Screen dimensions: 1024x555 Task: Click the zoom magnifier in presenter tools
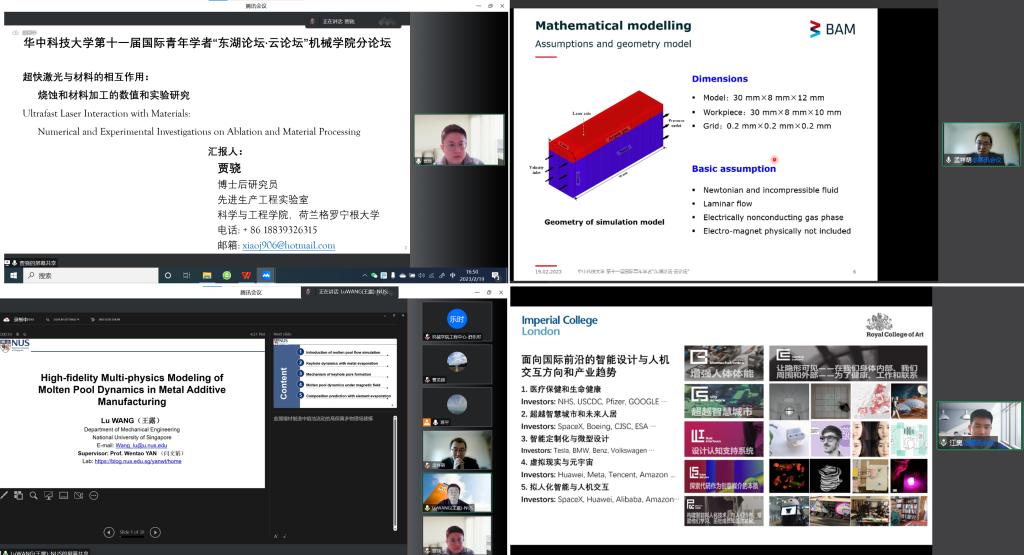[34, 494]
